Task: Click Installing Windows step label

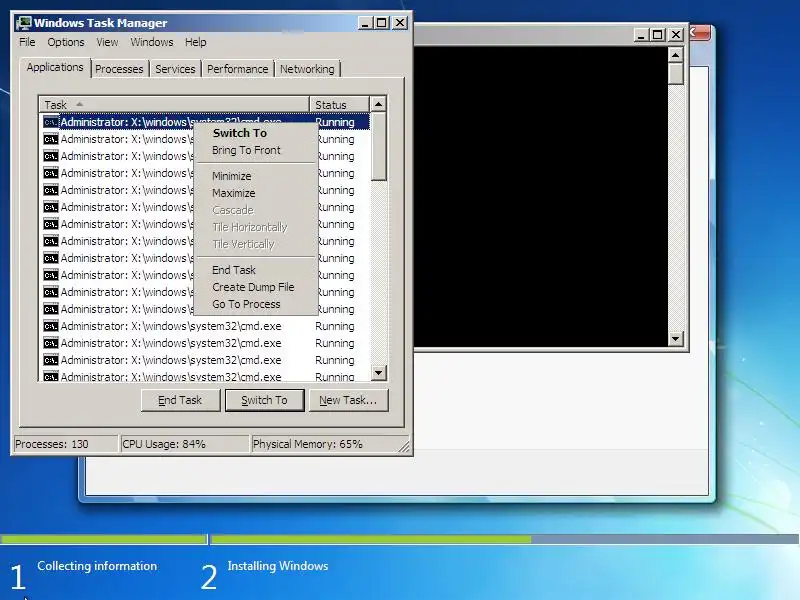Action: point(278,566)
